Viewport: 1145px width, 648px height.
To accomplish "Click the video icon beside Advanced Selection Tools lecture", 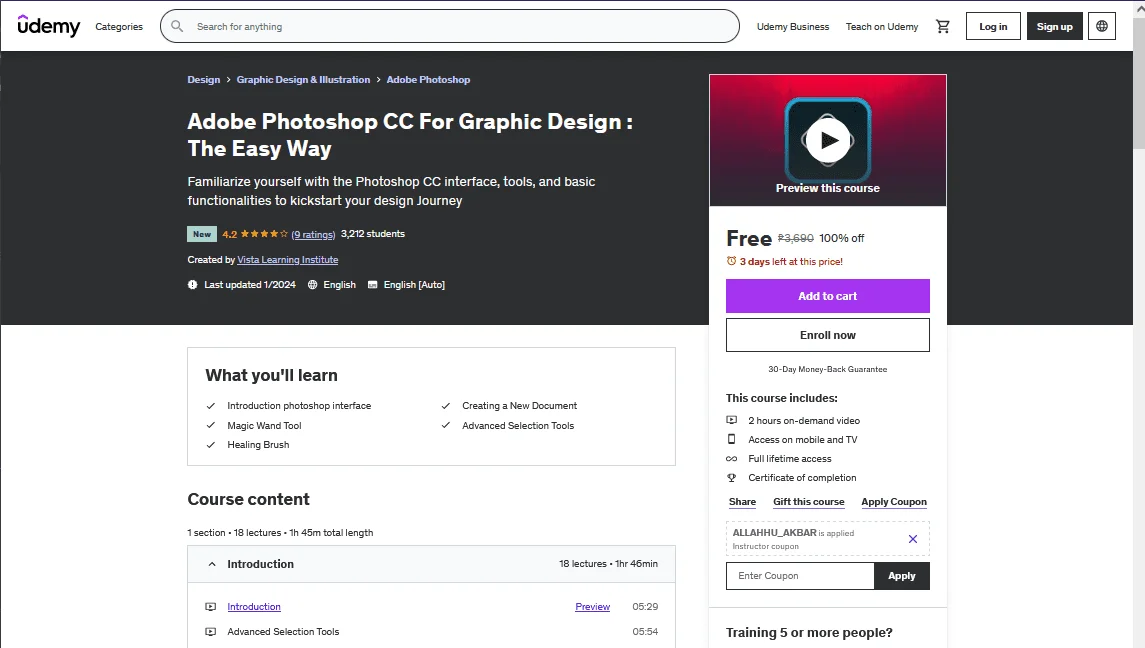I will (x=210, y=632).
